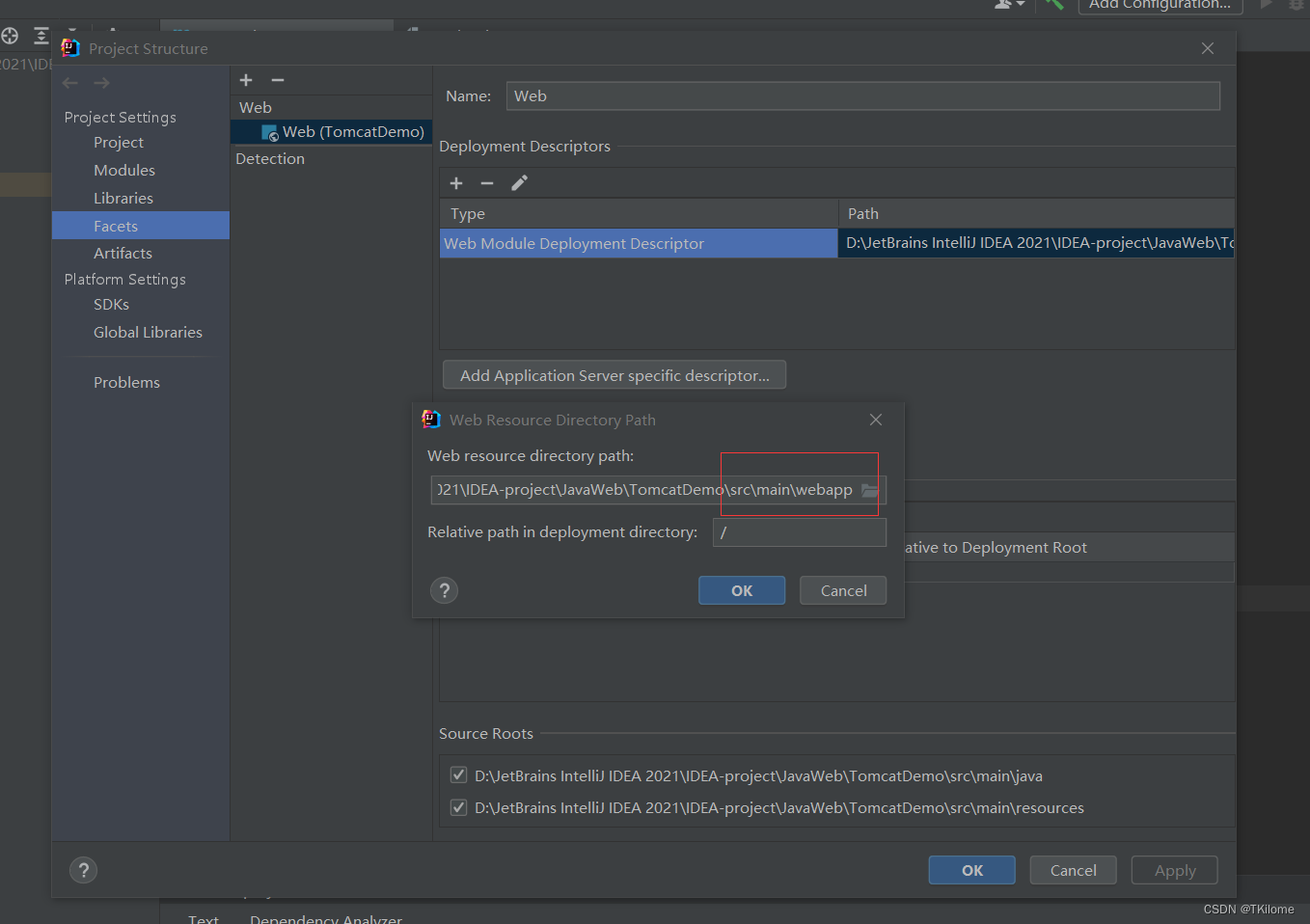Viewport: 1310px width, 924px height.
Task: Open the SDKs settings page
Action: [111, 305]
